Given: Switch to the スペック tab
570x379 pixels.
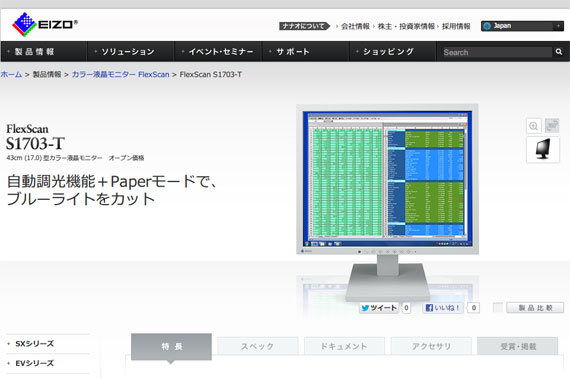Looking at the screenshot, I should pos(257,346).
